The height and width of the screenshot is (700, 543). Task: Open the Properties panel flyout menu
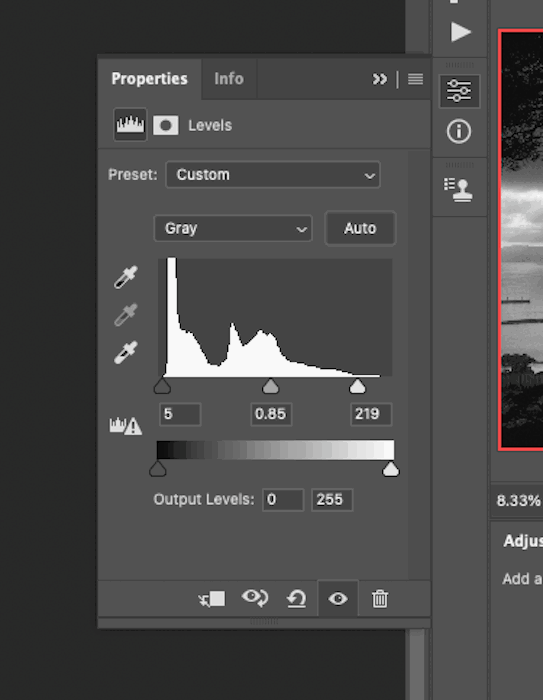click(415, 79)
